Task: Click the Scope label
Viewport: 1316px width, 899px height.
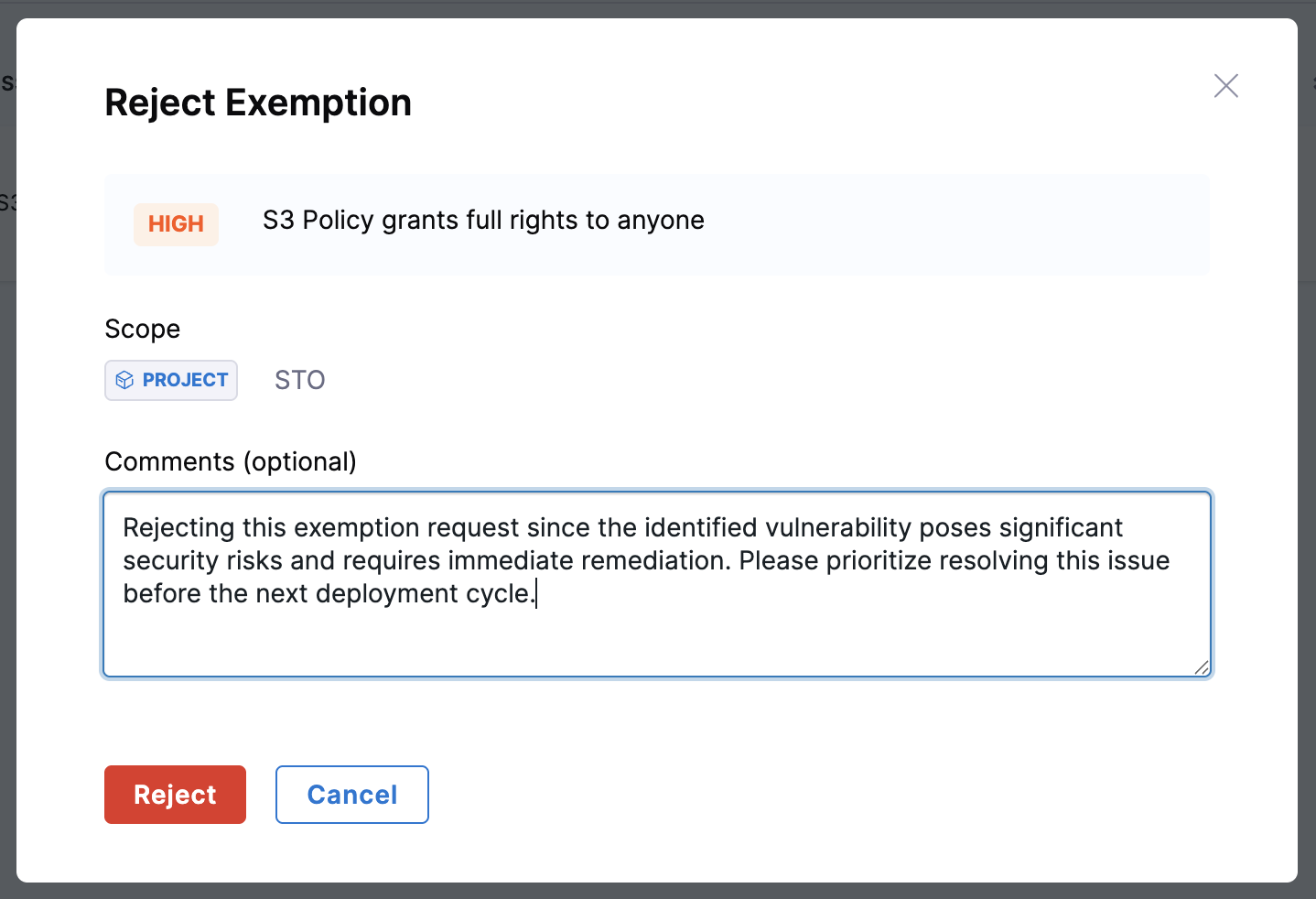Action: (x=143, y=330)
